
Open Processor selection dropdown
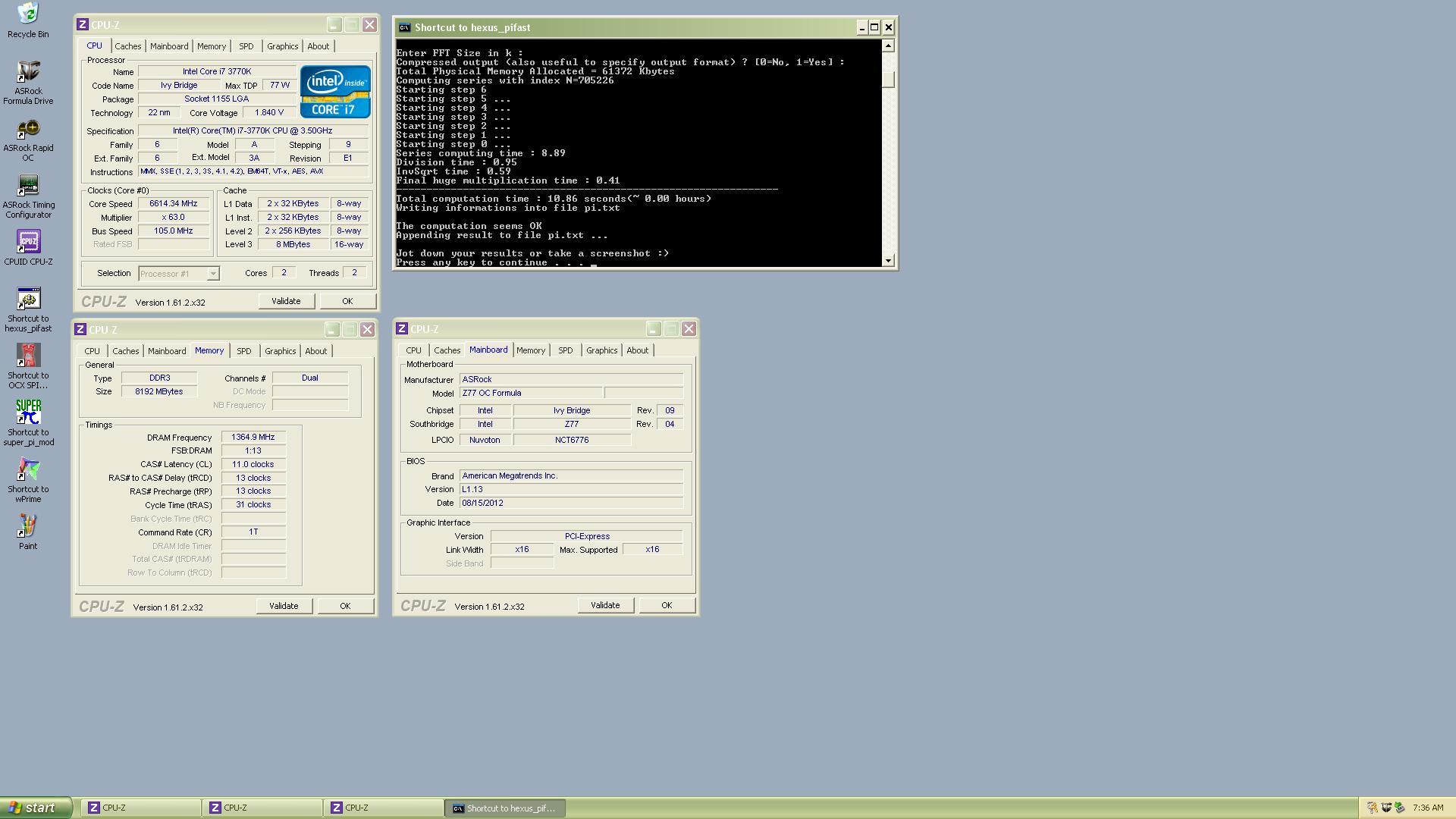(x=213, y=274)
